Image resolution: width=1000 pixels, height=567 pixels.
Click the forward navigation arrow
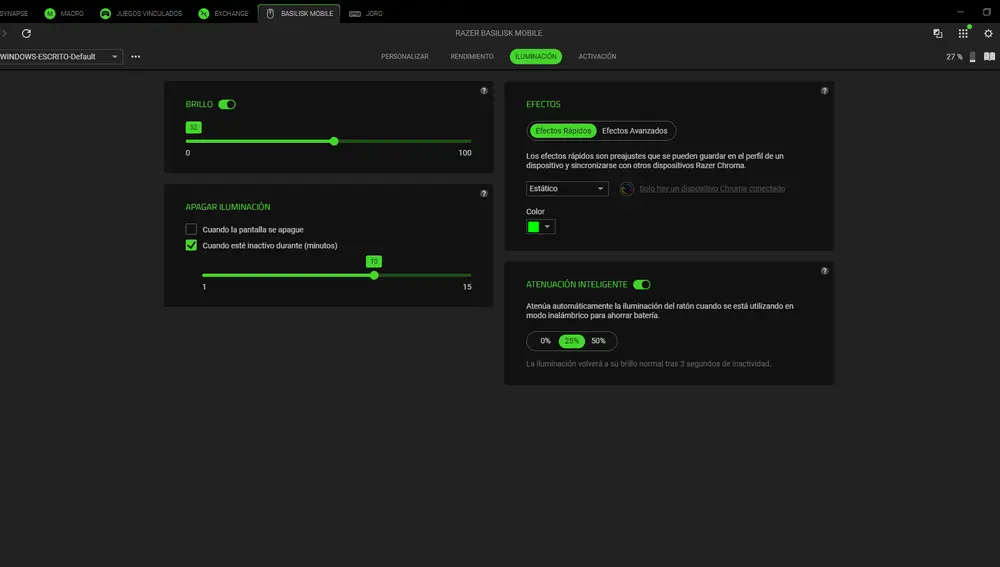click(4, 33)
